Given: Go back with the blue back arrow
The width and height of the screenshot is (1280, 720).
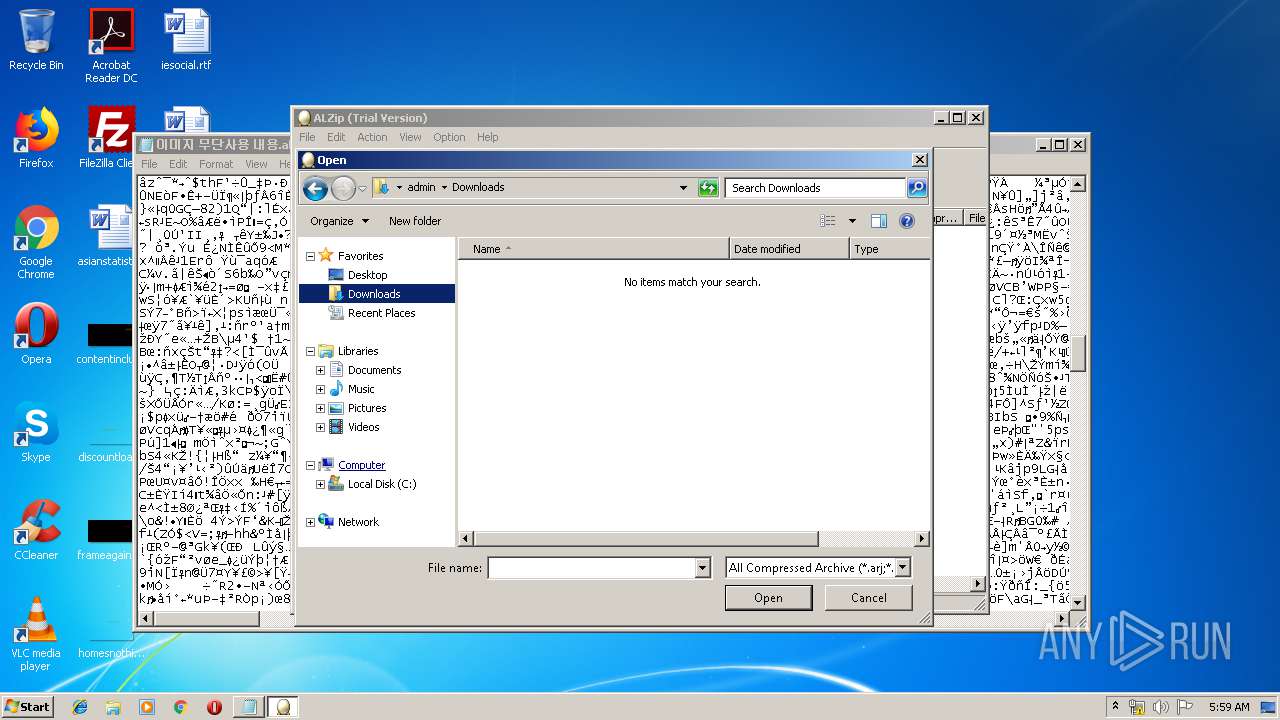Looking at the screenshot, I should pos(315,188).
